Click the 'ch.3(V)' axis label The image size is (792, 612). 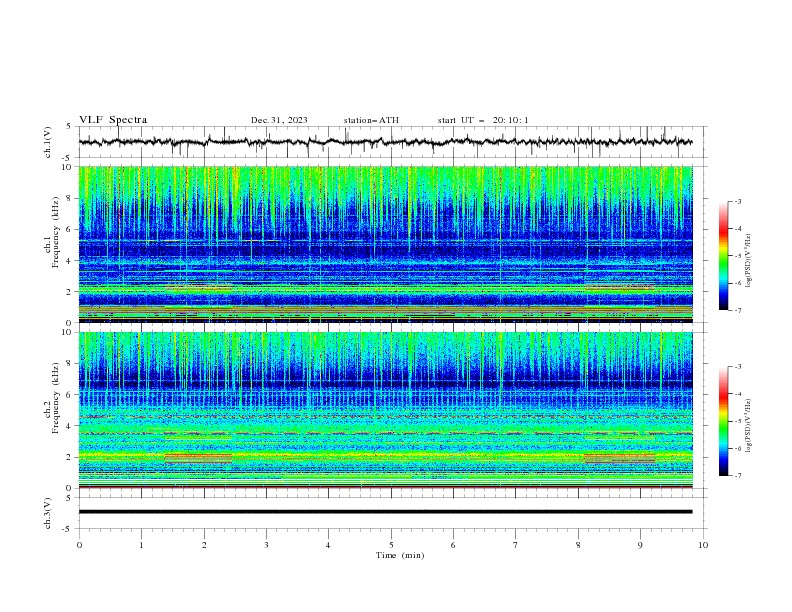click(x=48, y=513)
